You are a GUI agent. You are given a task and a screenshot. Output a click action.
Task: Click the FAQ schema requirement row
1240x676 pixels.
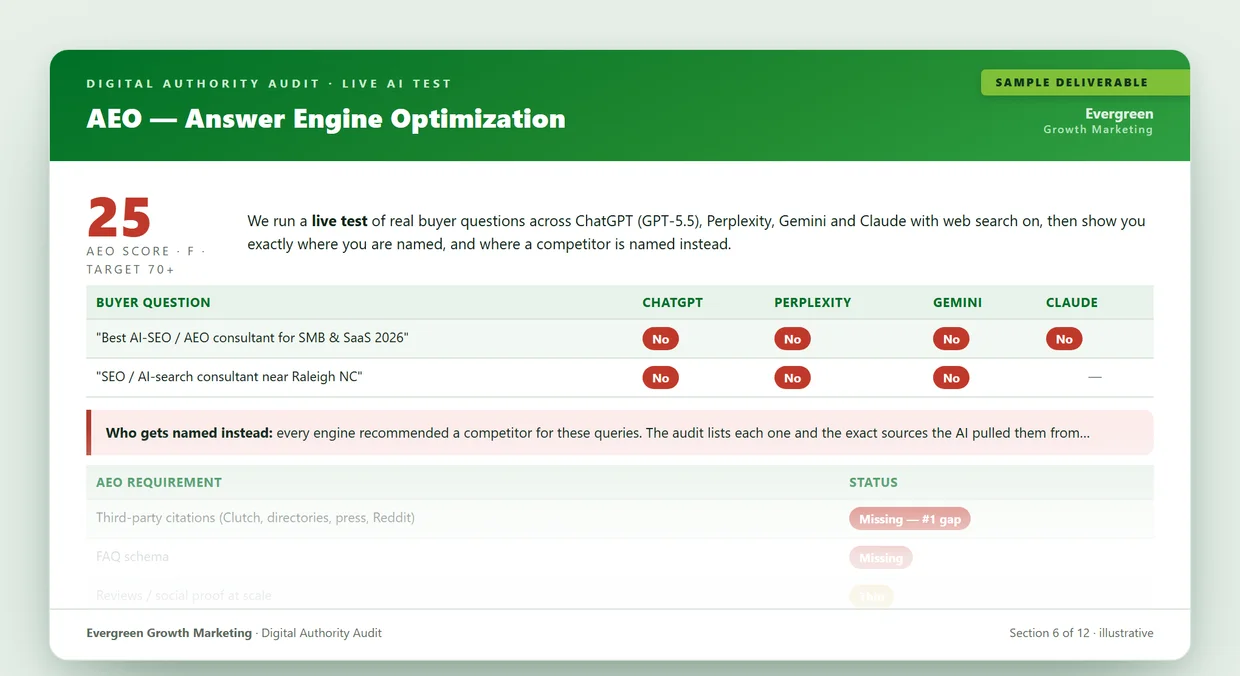[620, 557]
